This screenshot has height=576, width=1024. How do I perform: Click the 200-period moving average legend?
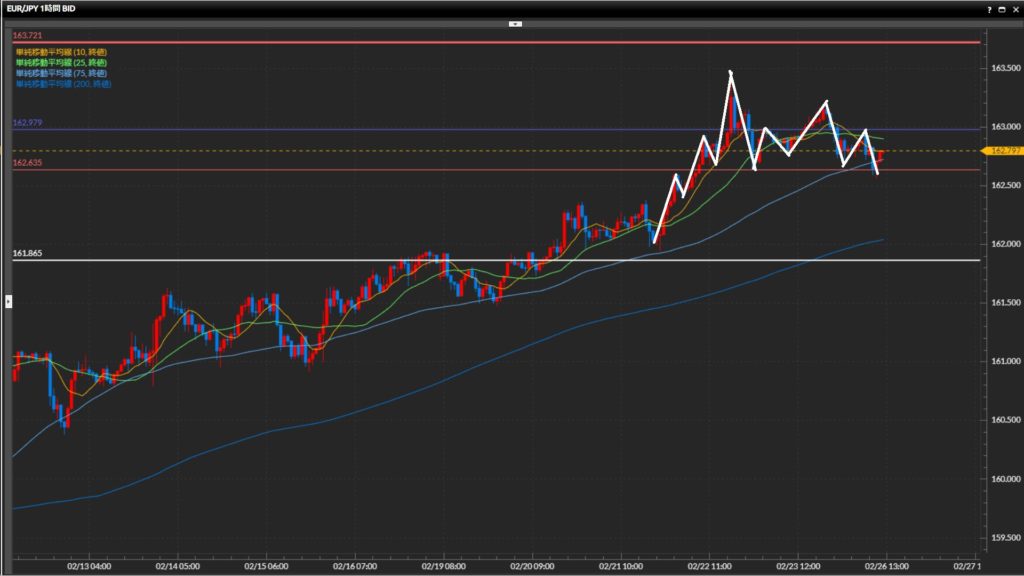click(x=62, y=84)
